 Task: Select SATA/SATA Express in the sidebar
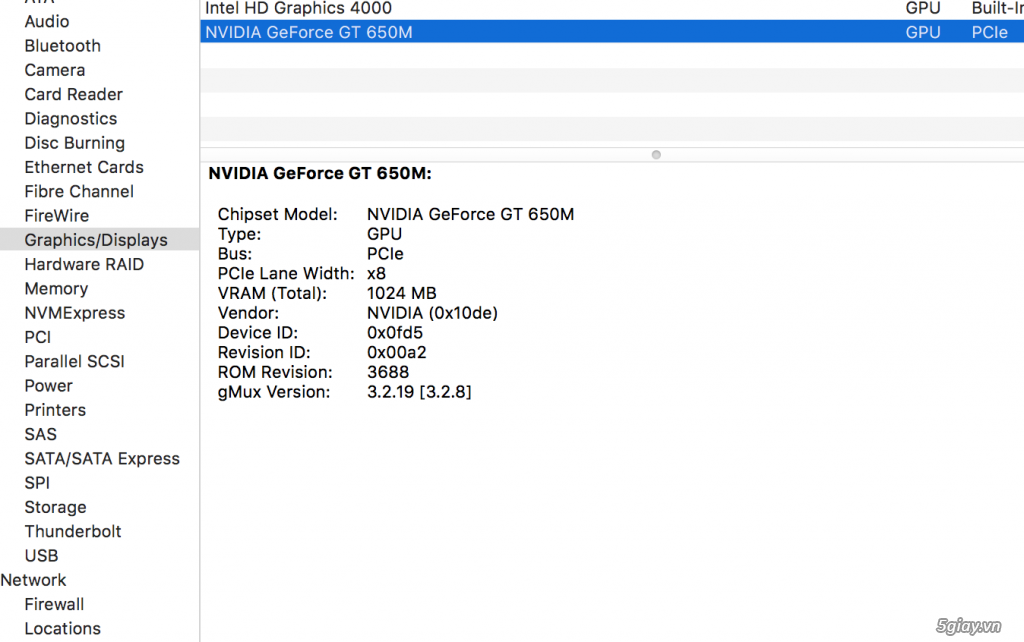102,459
